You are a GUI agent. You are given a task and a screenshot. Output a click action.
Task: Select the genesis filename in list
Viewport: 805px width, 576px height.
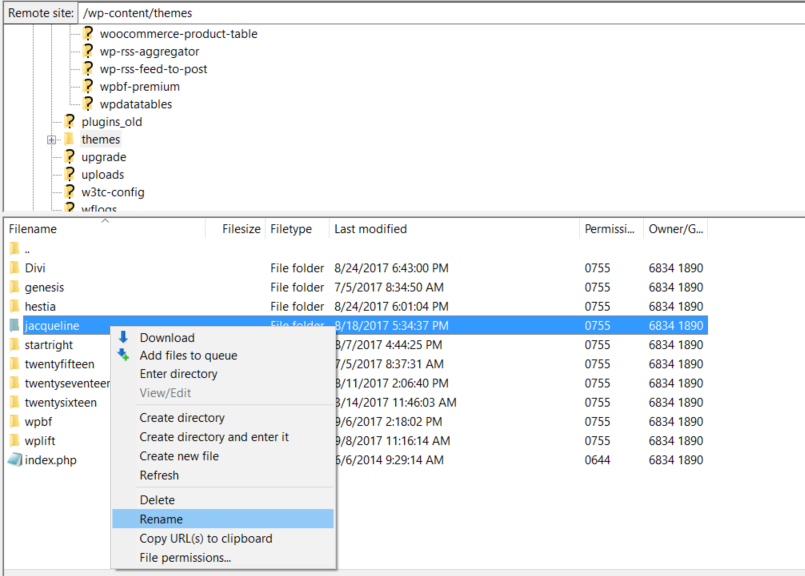click(44, 287)
